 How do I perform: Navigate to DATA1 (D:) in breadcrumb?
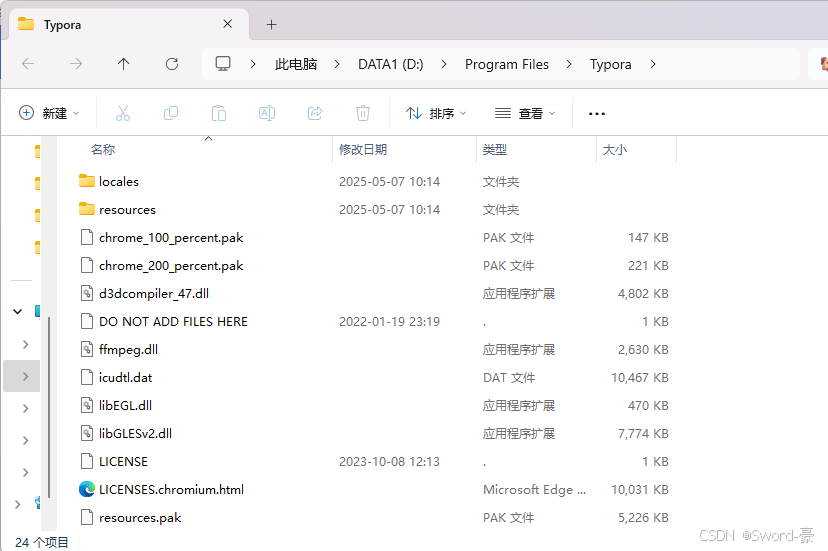click(x=391, y=64)
